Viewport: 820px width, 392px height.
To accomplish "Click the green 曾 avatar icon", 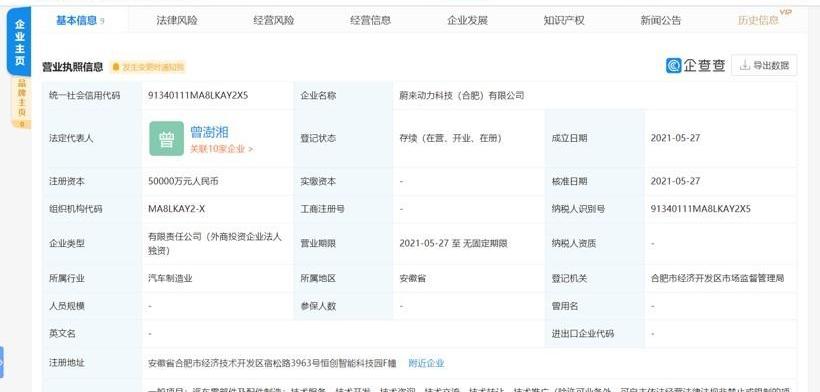I will pyautogui.click(x=166, y=139).
